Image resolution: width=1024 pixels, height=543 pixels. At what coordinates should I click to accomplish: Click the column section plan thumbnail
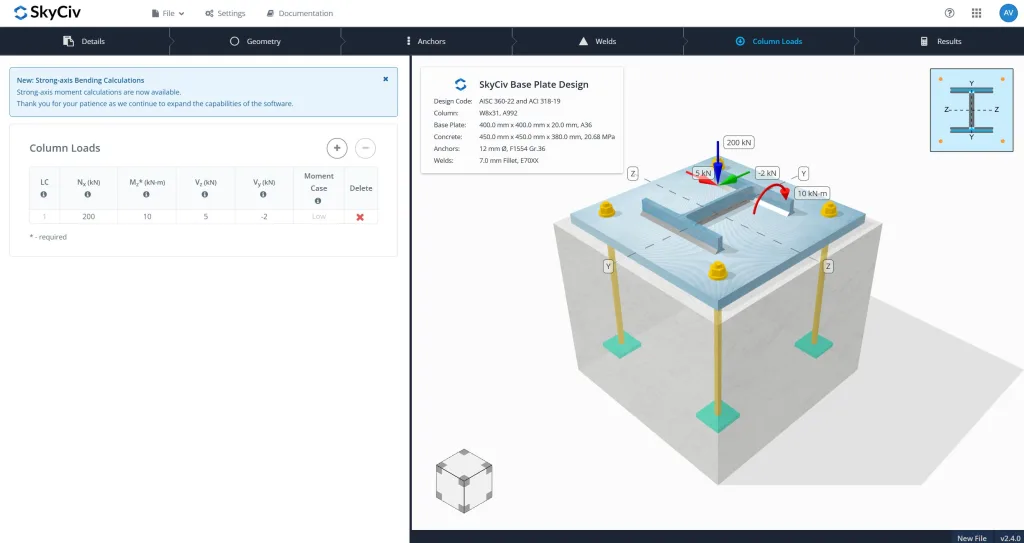click(x=971, y=110)
